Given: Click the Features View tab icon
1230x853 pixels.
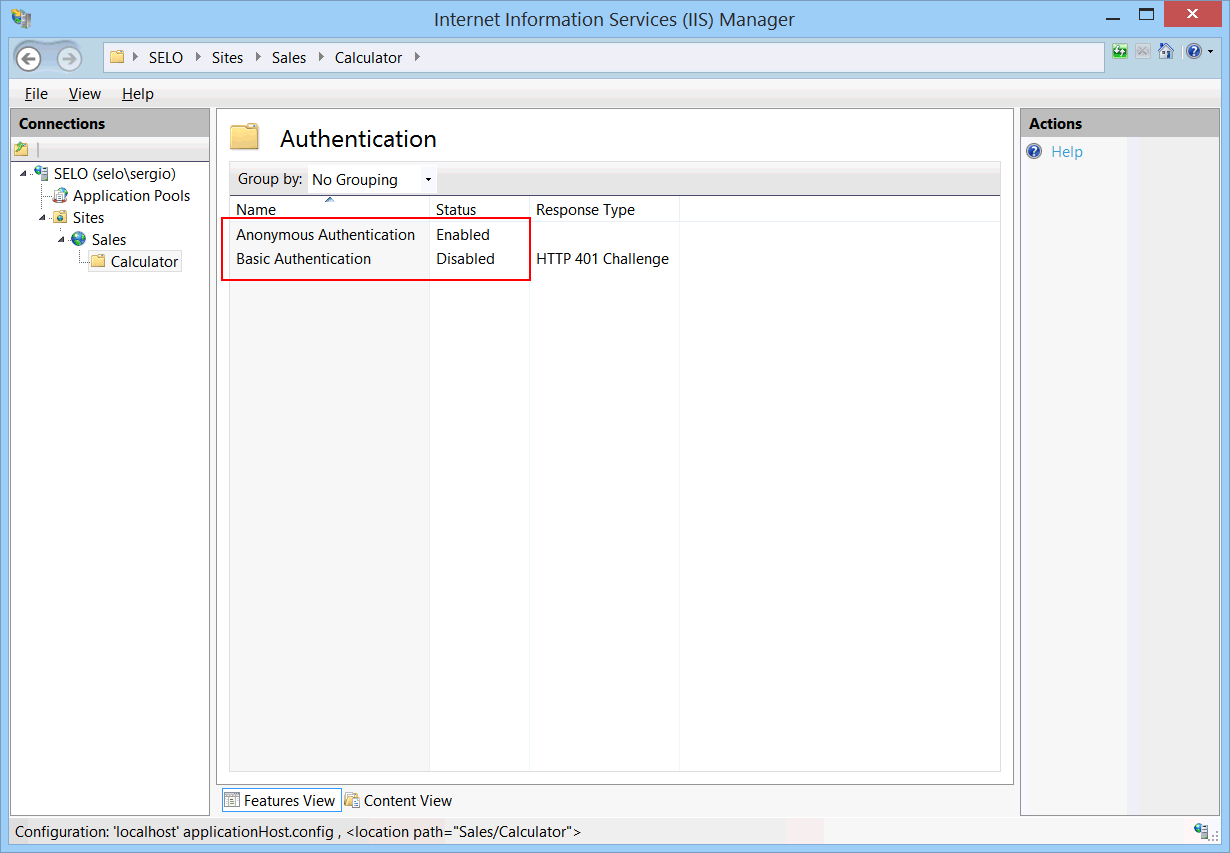Looking at the screenshot, I should tap(232, 800).
